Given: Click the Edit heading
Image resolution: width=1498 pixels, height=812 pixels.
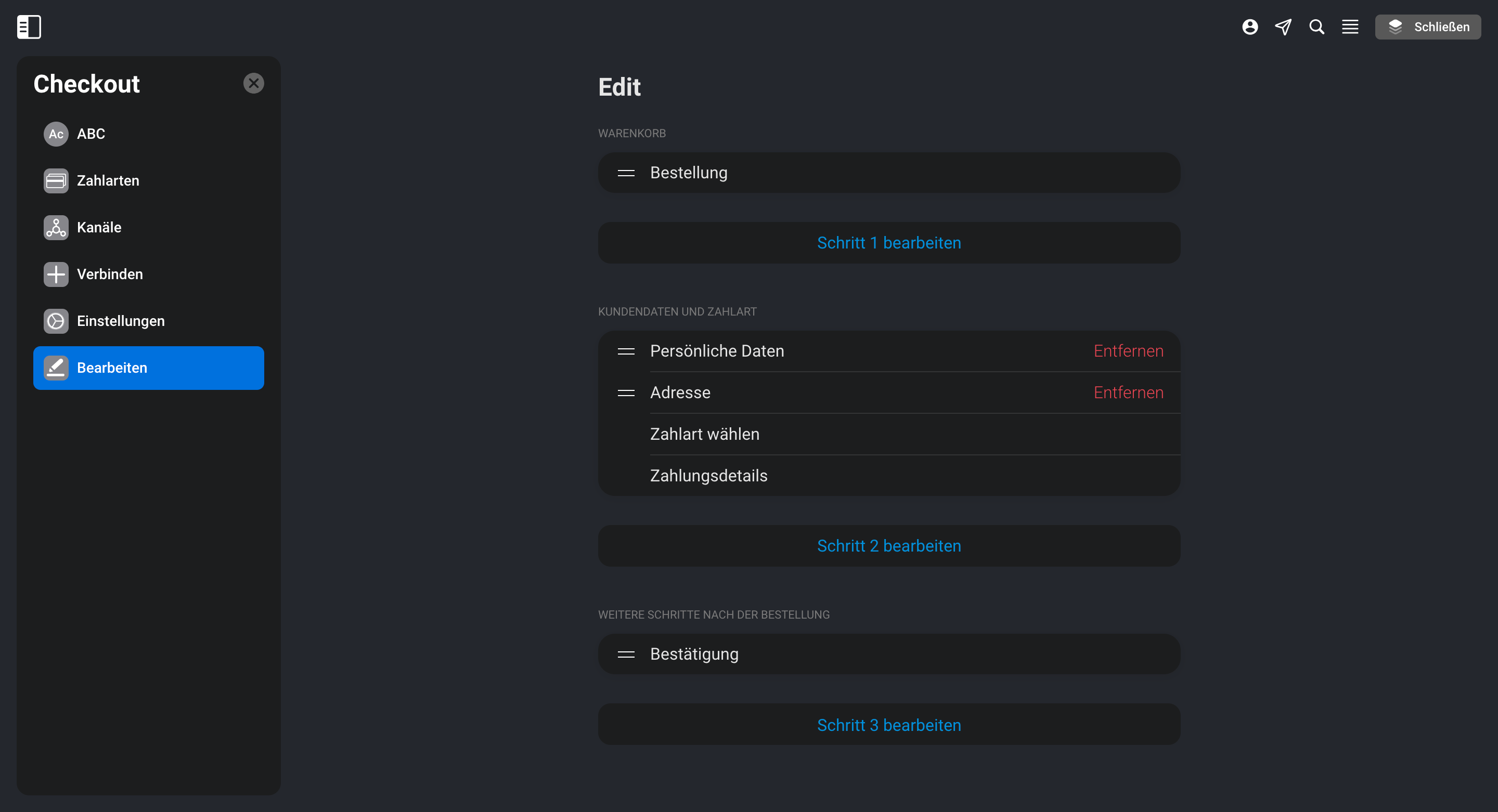Looking at the screenshot, I should [619, 87].
